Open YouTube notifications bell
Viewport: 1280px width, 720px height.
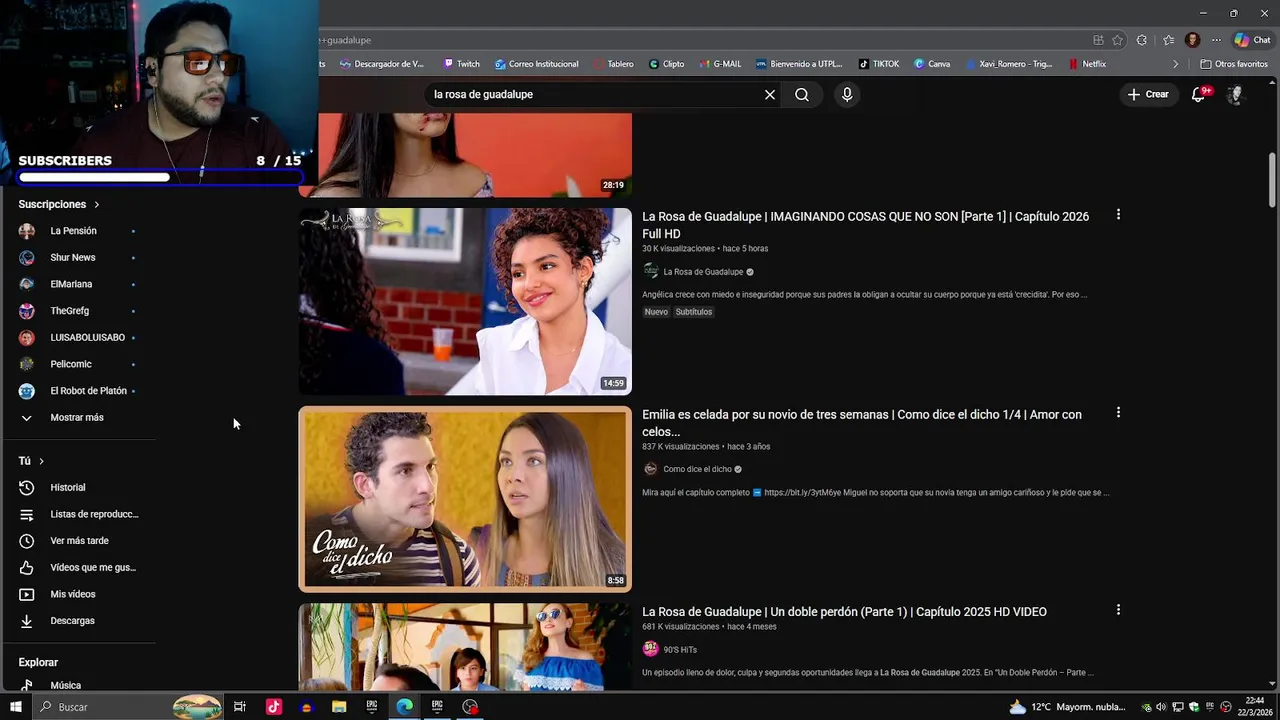point(1198,94)
